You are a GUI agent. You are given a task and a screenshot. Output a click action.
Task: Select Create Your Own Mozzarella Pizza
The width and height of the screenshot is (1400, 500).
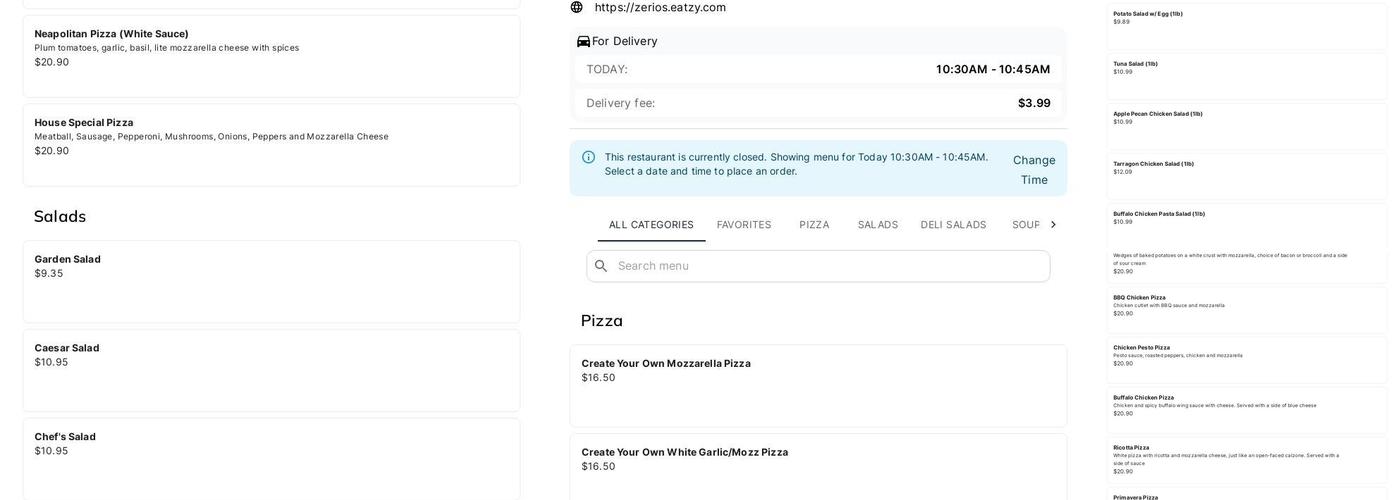point(818,385)
